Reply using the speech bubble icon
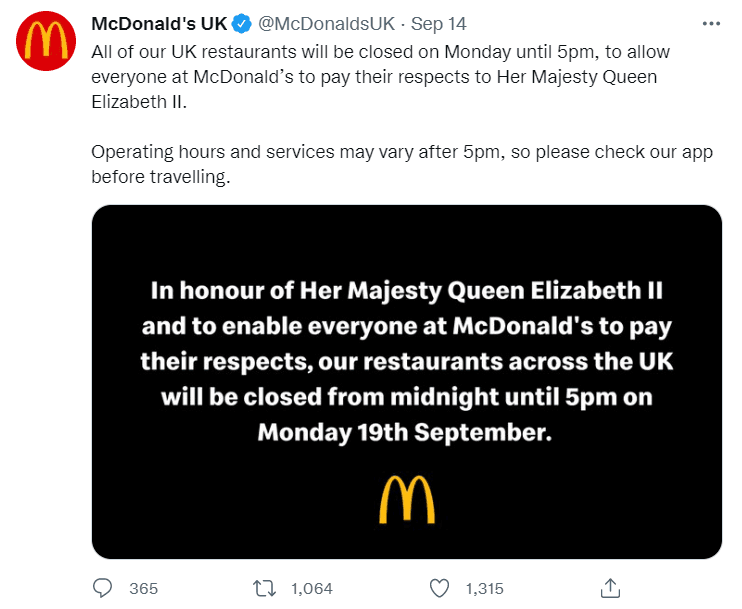This screenshot has height=609, width=742. coord(102,588)
